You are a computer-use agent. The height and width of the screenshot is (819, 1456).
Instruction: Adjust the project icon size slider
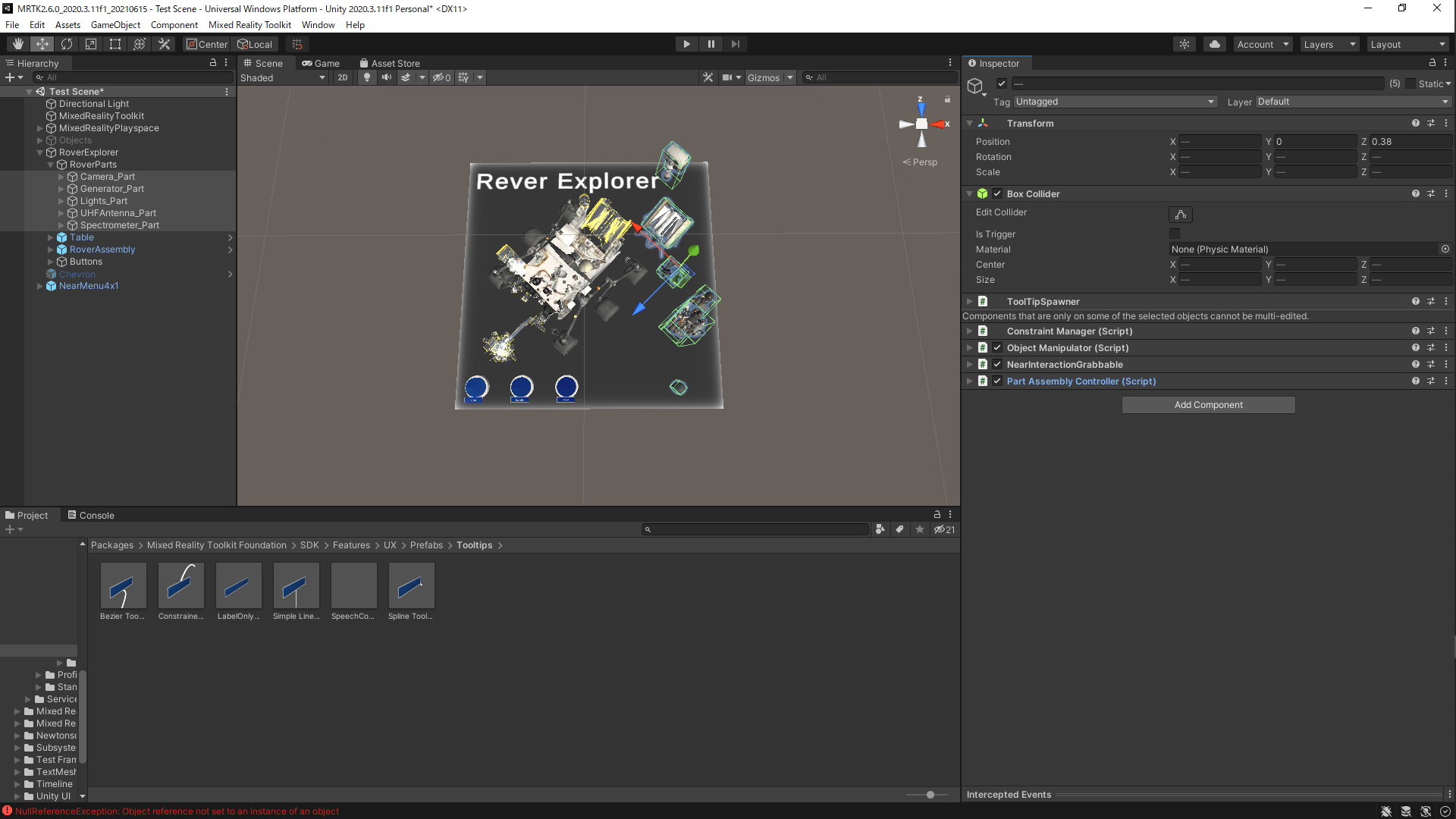point(930,795)
